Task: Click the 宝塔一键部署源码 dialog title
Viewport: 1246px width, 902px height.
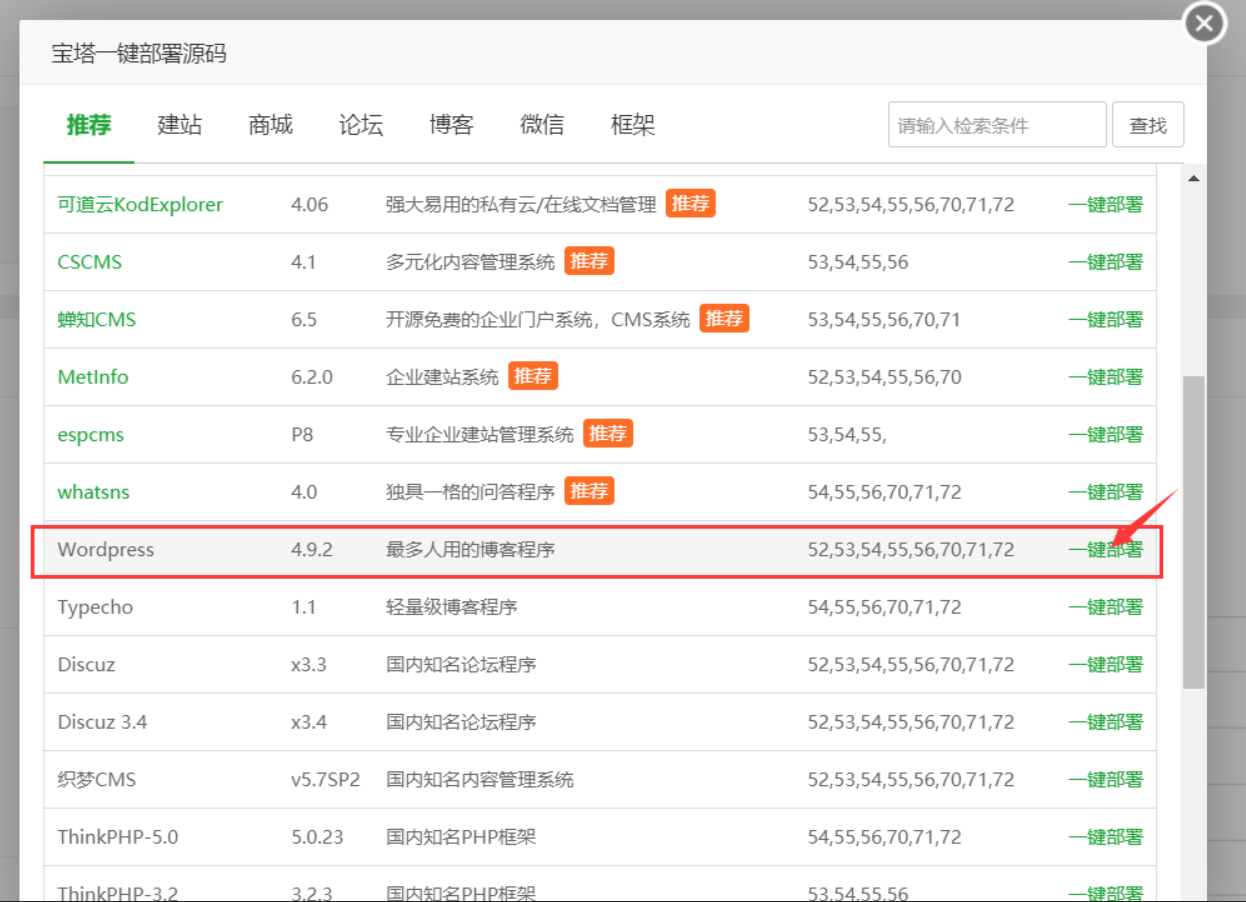Action: click(x=139, y=54)
